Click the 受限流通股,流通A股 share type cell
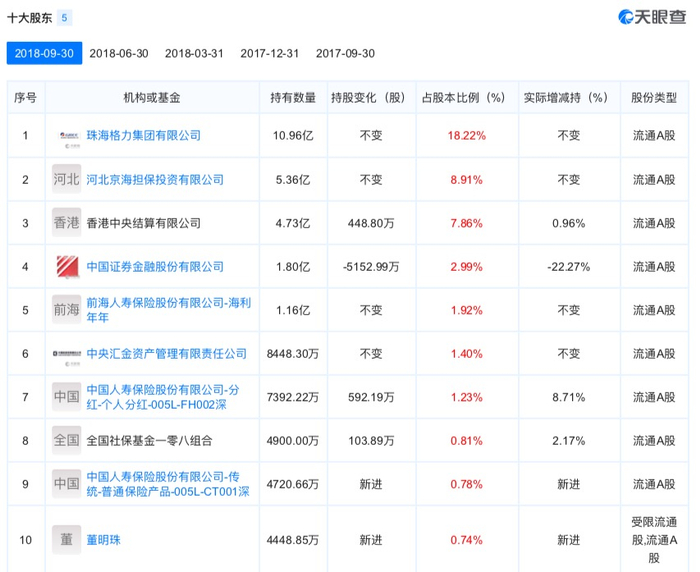Image resolution: width=700 pixels, height=572 pixels. [654, 540]
